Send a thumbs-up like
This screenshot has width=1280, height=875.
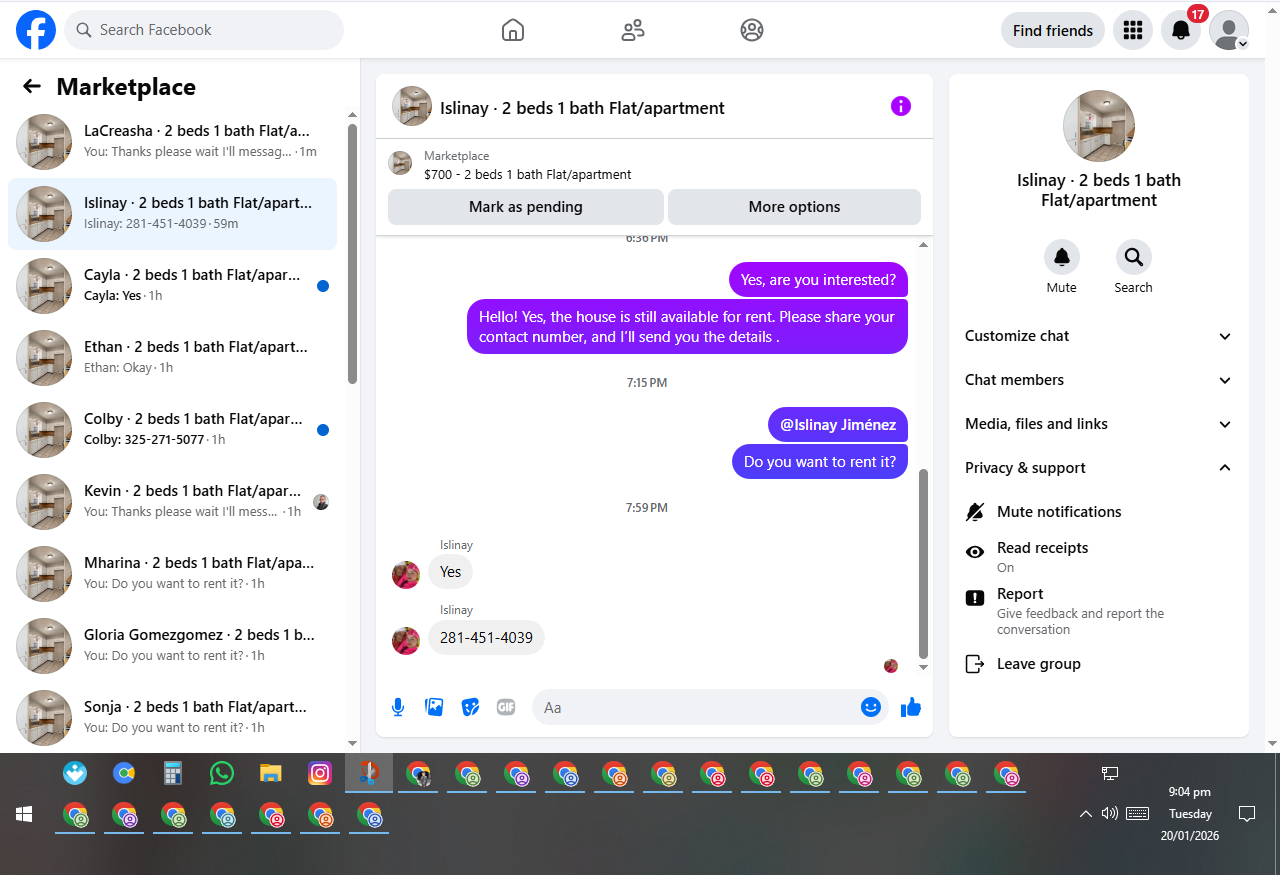pos(910,707)
